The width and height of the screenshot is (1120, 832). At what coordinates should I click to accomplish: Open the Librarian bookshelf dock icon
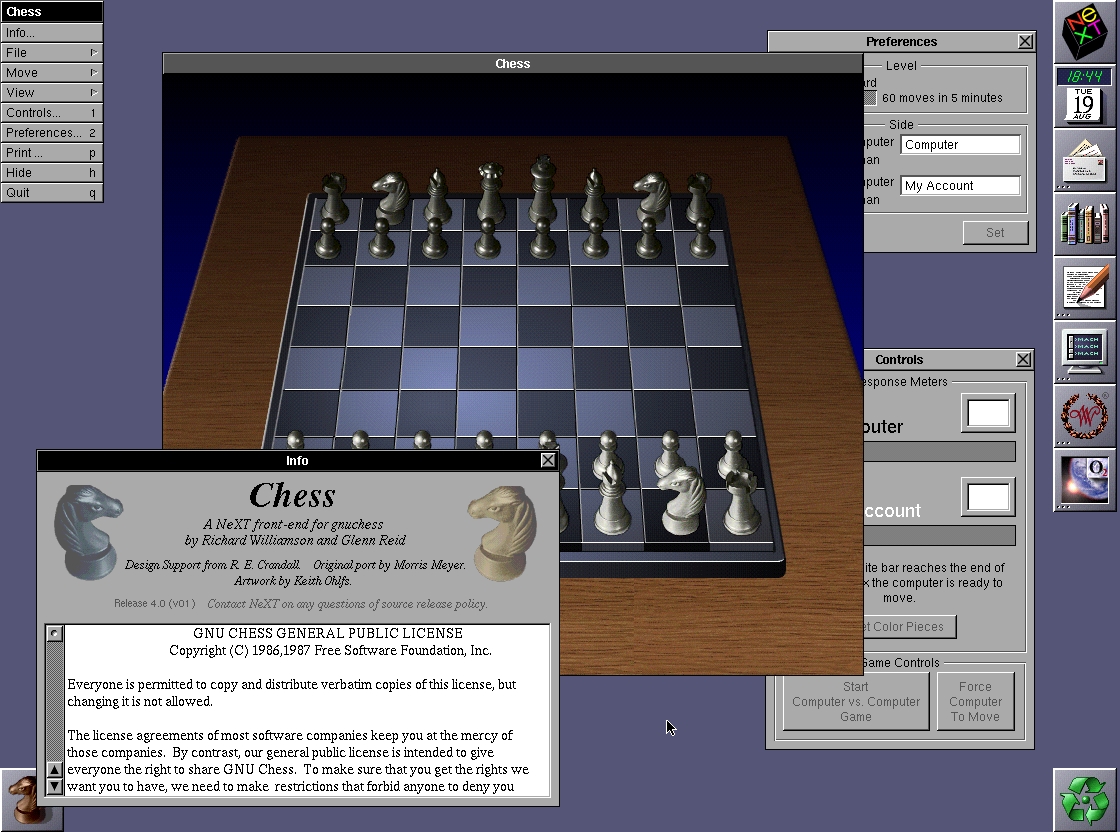click(1084, 224)
